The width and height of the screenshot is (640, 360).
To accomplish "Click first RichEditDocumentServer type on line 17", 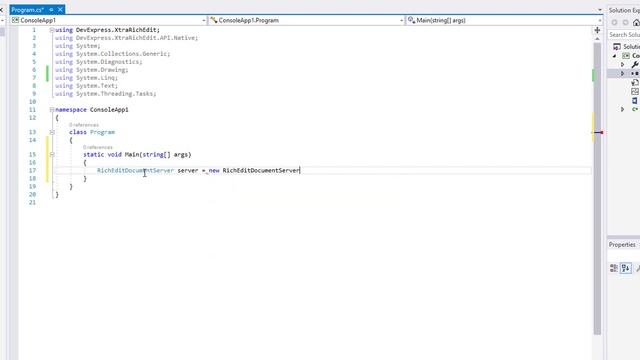I will point(136,171).
